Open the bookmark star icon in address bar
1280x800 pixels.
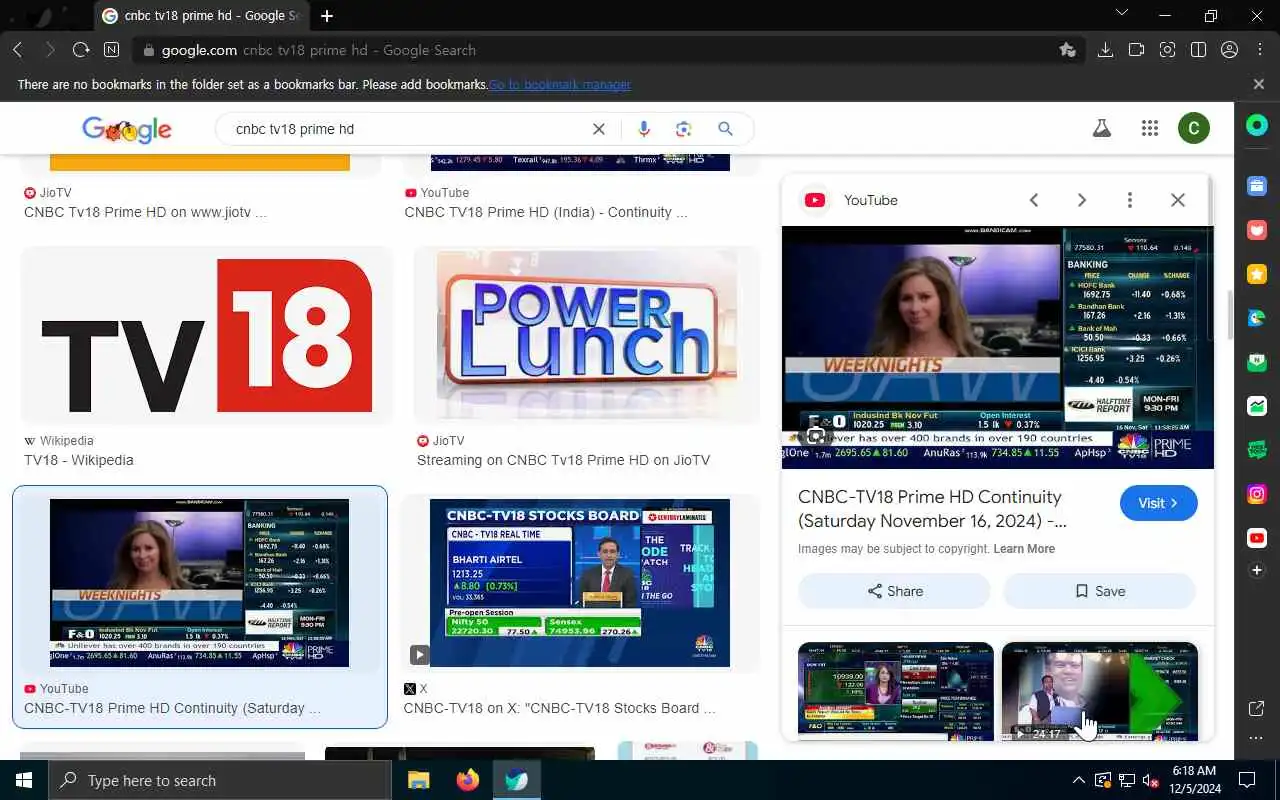pyautogui.click(x=1067, y=50)
